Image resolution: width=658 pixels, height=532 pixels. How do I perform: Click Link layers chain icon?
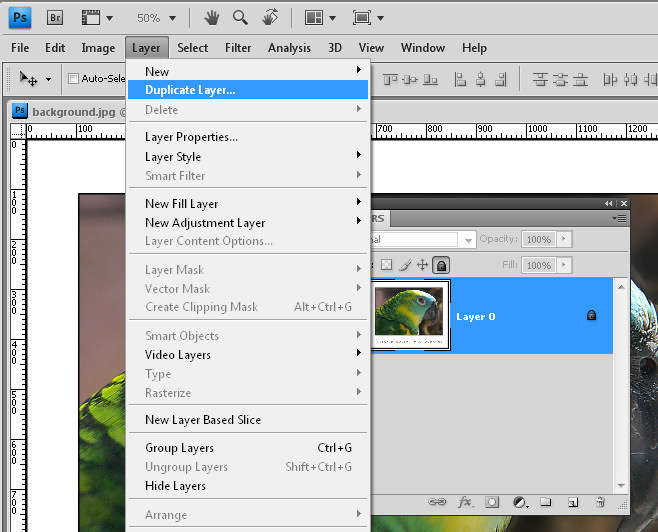click(x=437, y=502)
